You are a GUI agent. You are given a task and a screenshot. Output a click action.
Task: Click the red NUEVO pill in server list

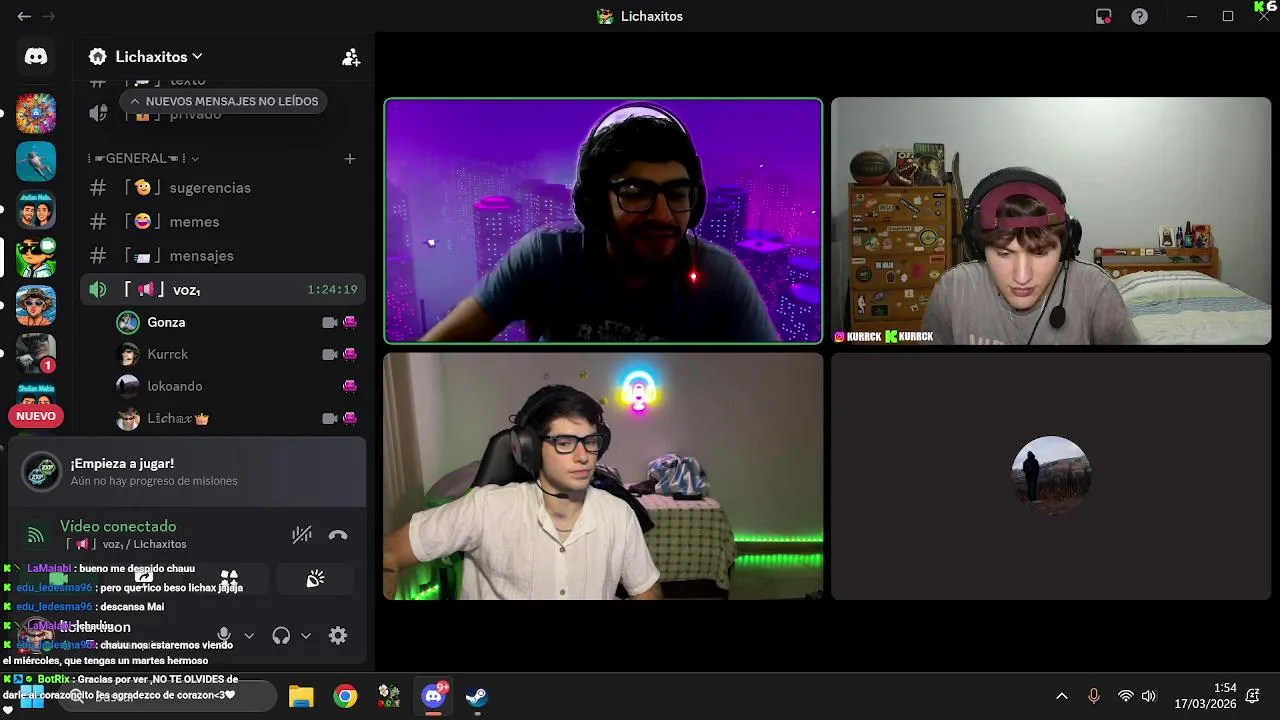click(36, 416)
